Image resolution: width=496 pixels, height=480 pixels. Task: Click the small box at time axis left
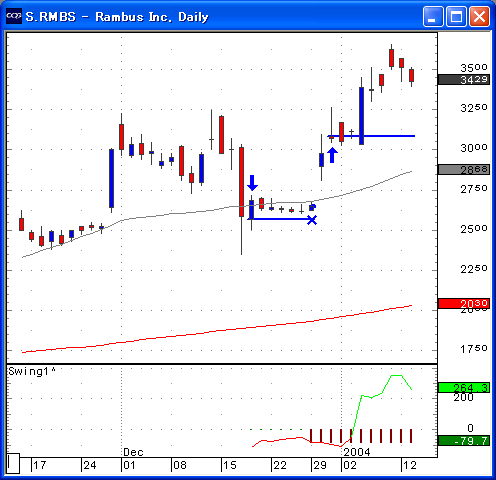pos(13,463)
